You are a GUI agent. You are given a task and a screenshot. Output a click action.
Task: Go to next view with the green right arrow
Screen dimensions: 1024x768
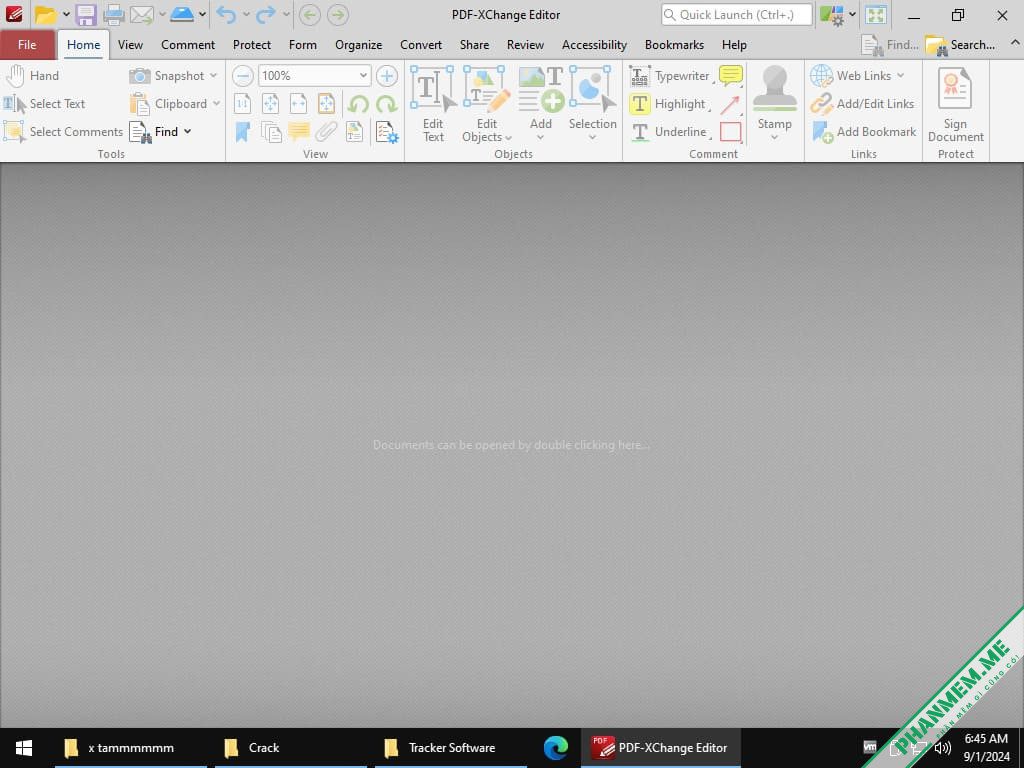pos(338,14)
